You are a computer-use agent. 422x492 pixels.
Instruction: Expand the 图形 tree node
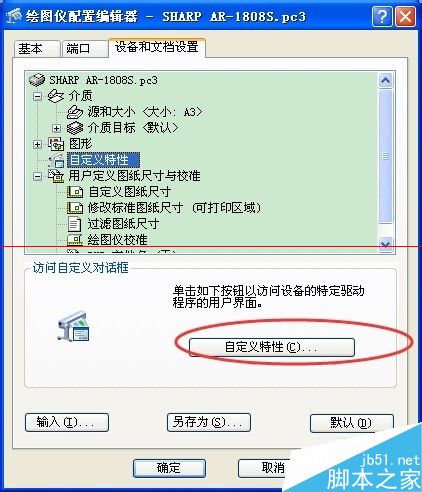38,144
